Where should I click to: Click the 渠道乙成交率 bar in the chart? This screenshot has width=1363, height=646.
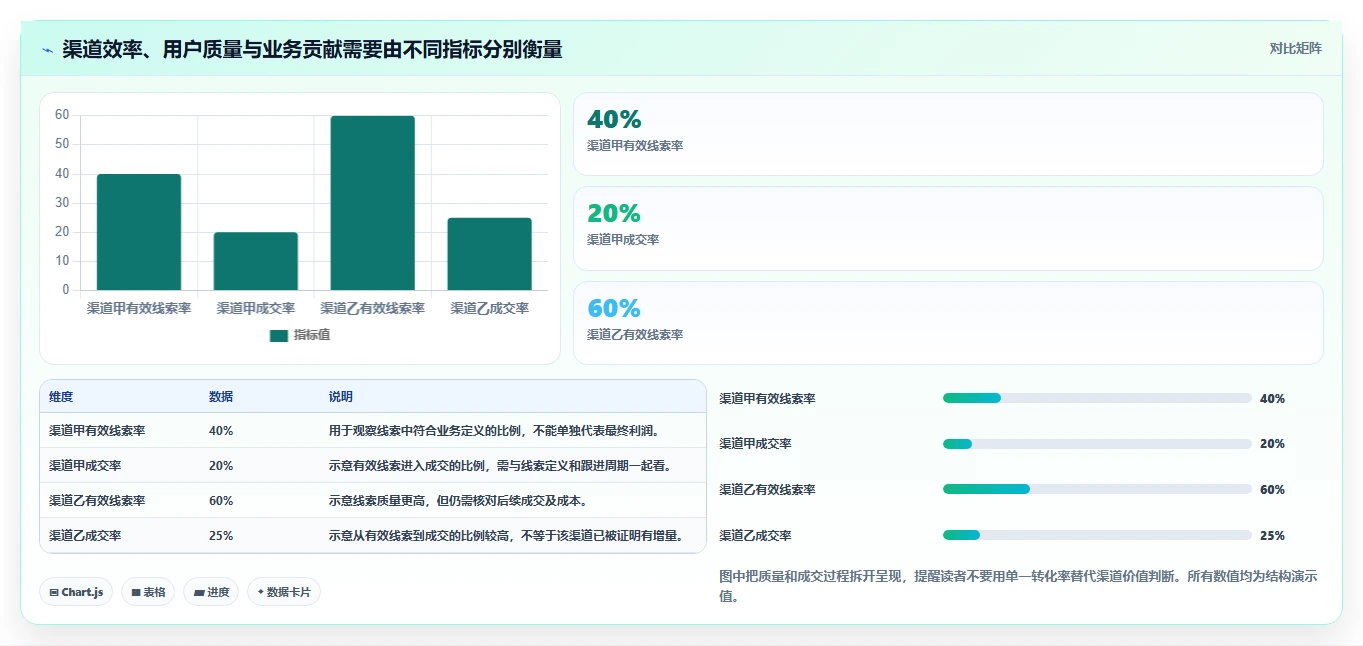click(490, 254)
